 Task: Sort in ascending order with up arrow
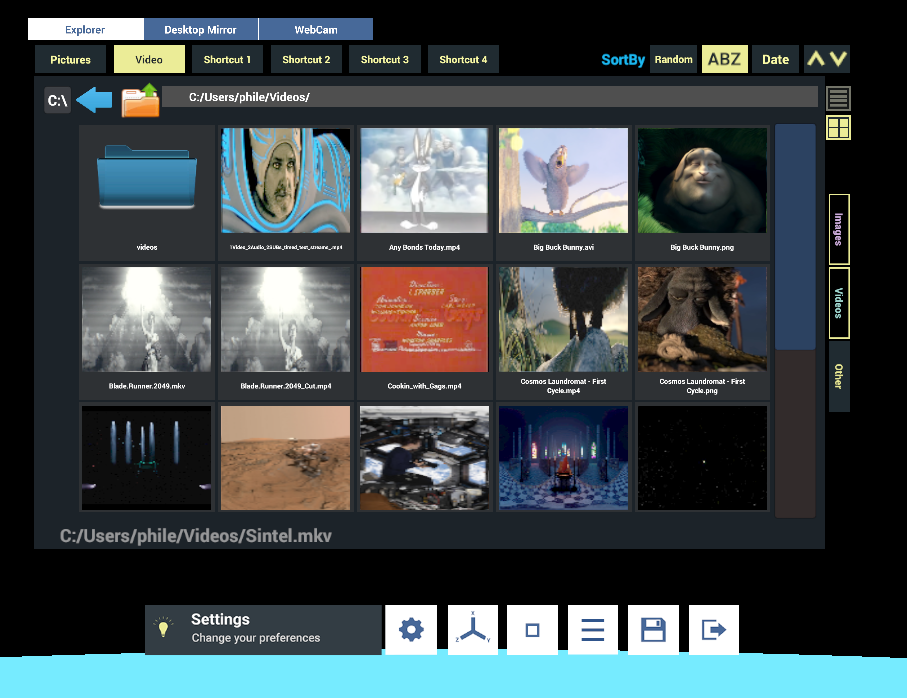[816, 59]
